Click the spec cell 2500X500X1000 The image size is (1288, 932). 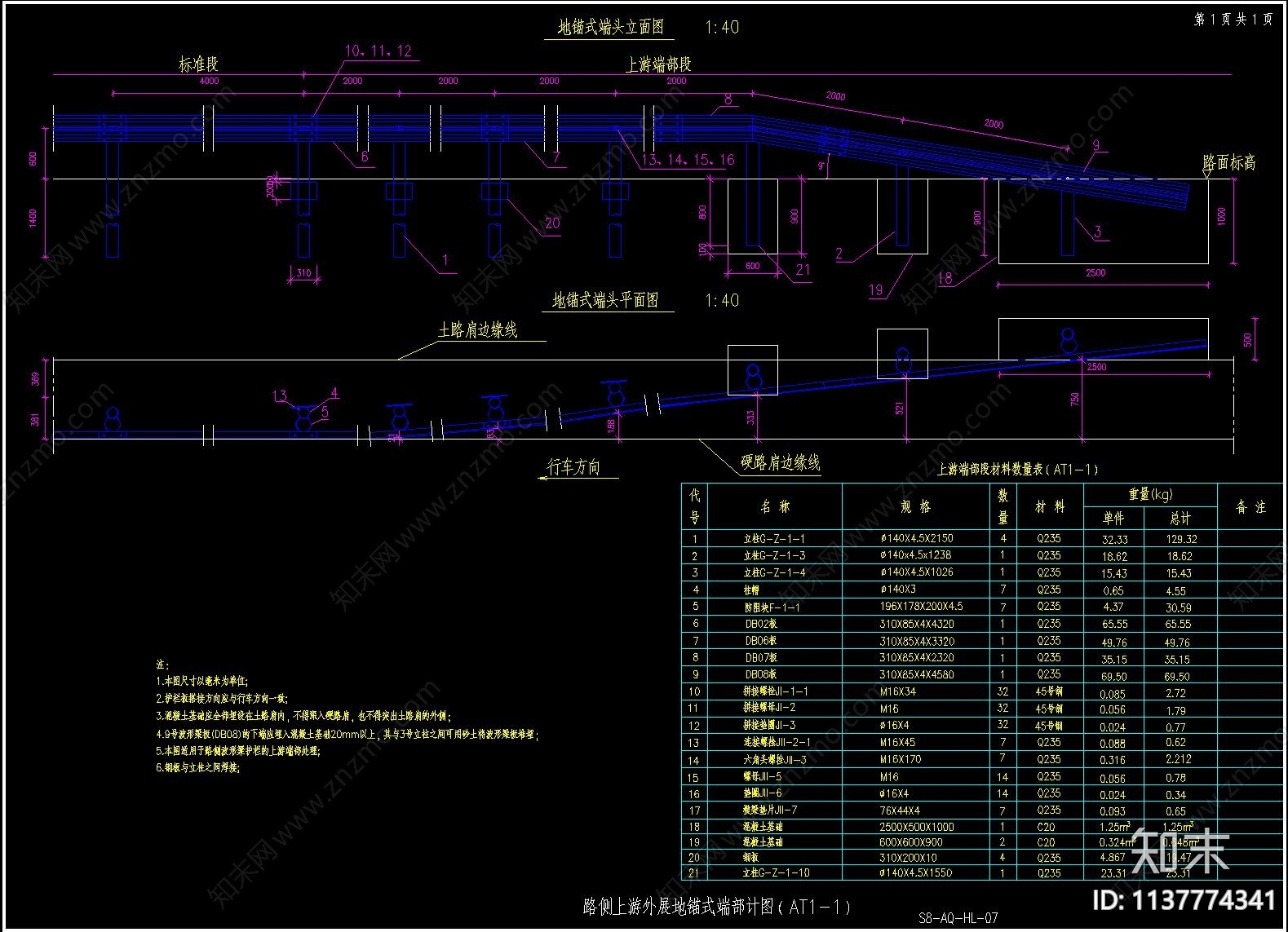pos(916,827)
